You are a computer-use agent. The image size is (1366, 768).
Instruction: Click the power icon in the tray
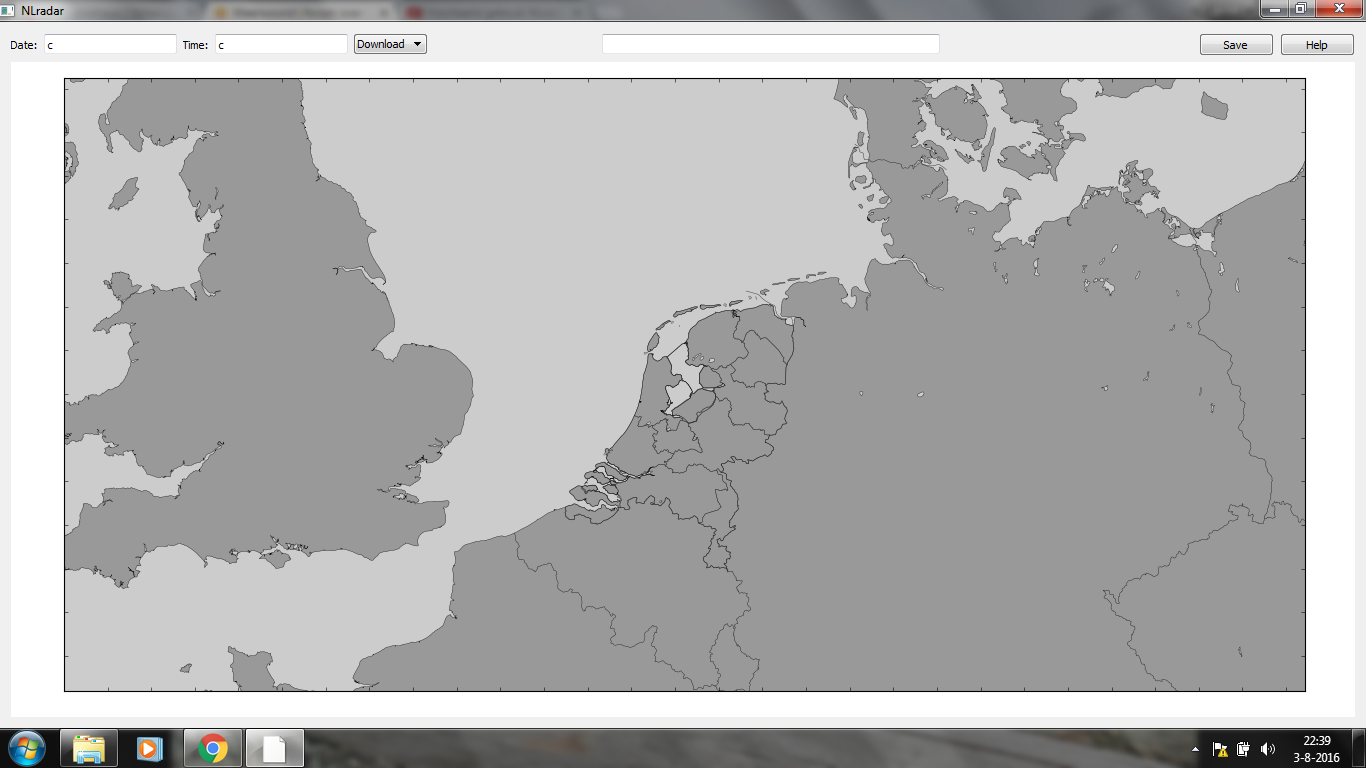(1244, 749)
